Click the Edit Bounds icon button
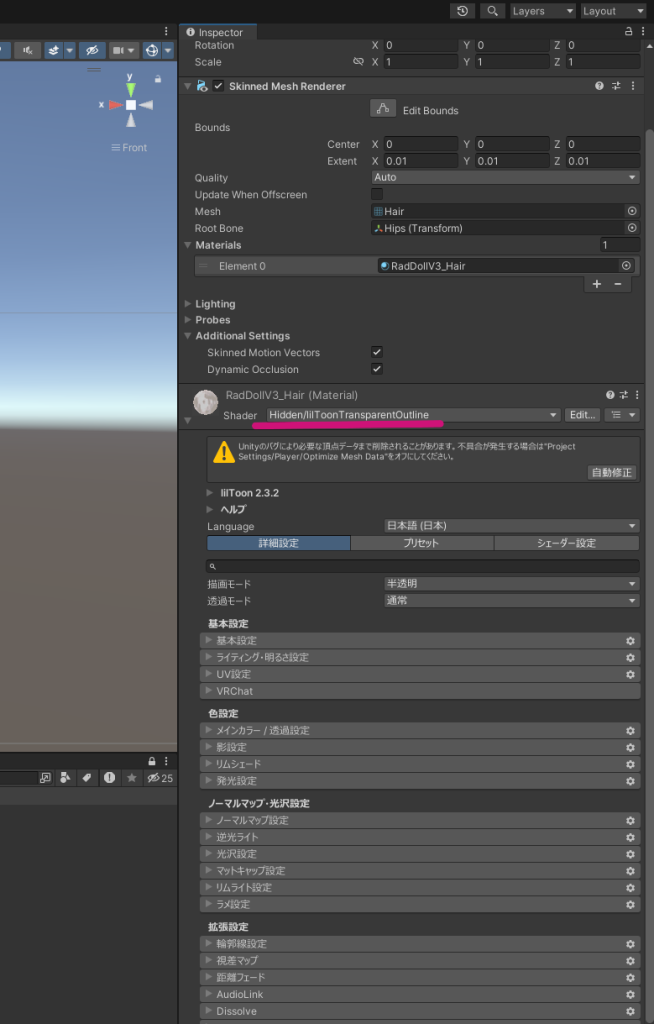This screenshot has width=654, height=1024. tap(383, 109)
